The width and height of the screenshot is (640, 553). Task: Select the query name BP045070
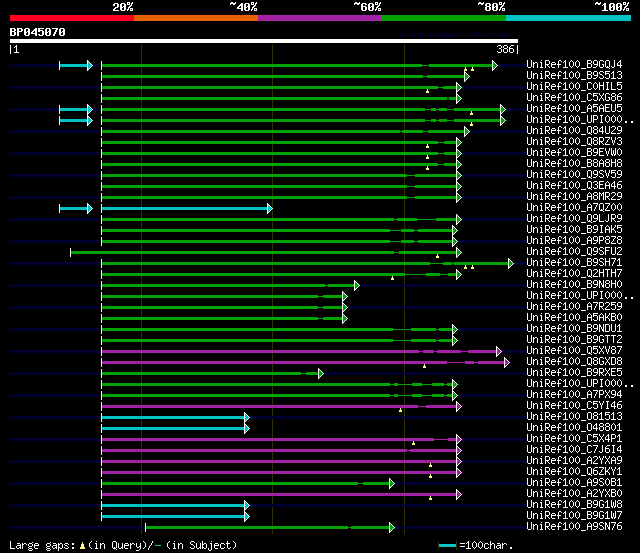(38, 32)
